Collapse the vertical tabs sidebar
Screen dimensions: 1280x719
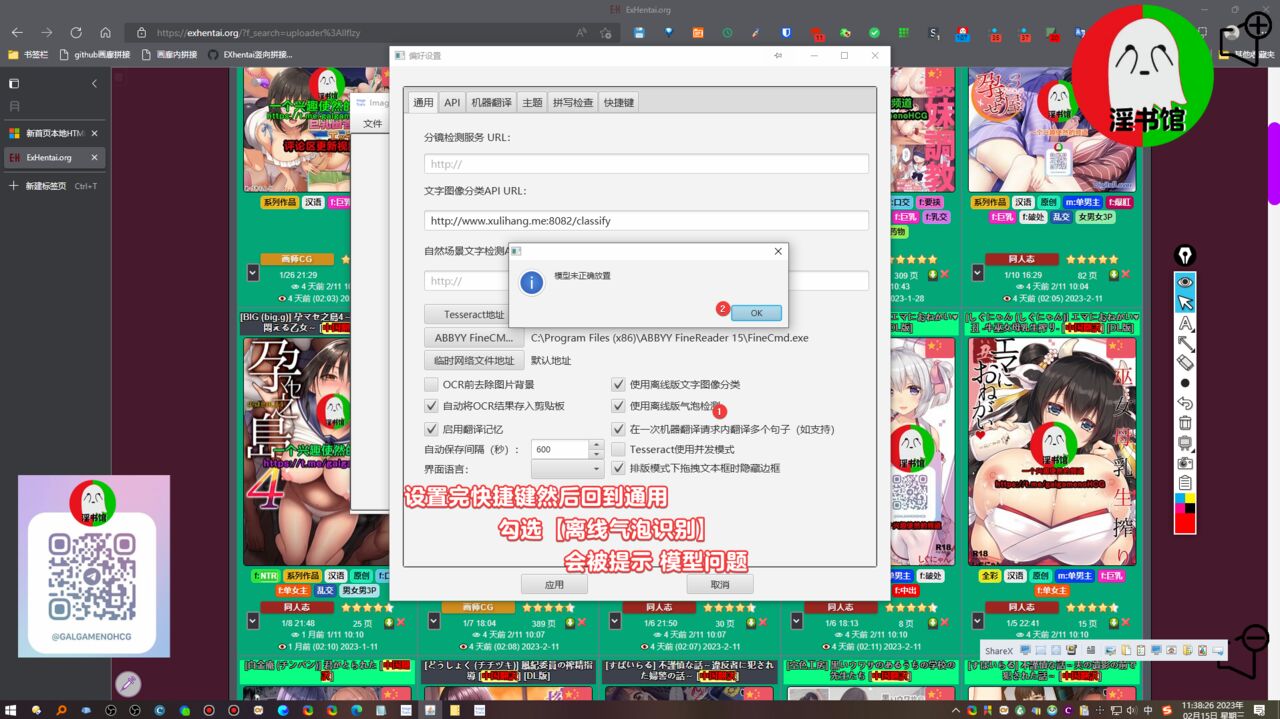click(x=94, y=84)
